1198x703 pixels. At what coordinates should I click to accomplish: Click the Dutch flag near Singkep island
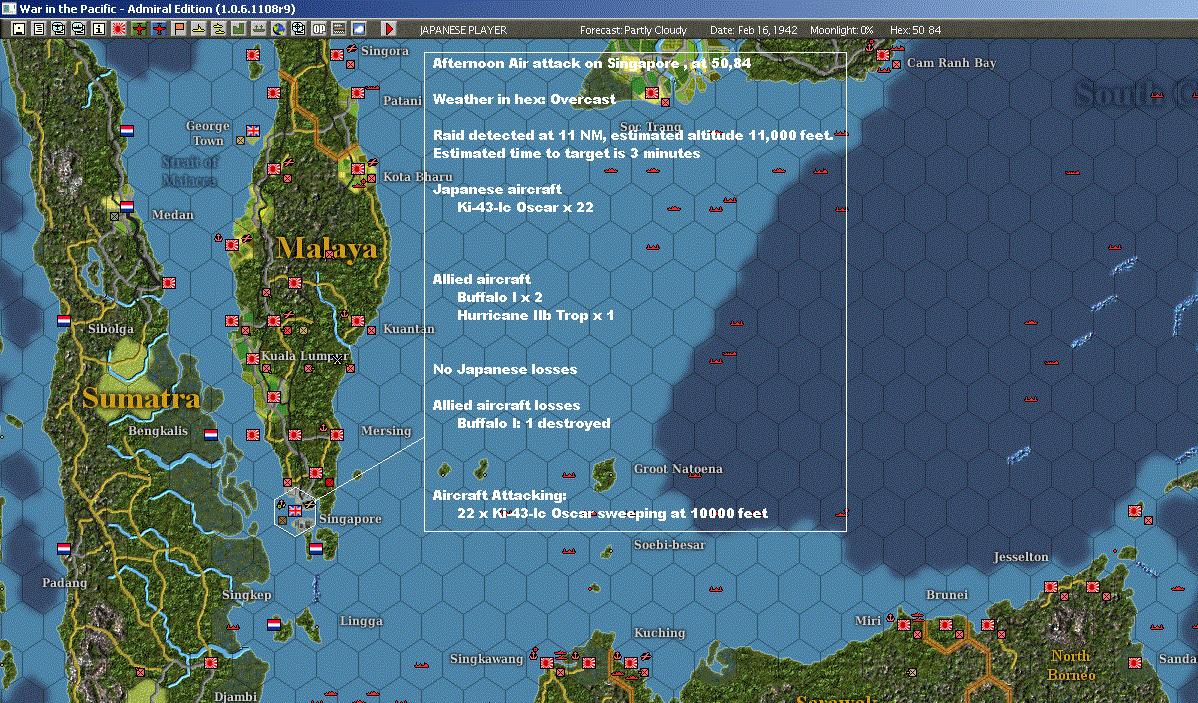(x=274, y=624)
